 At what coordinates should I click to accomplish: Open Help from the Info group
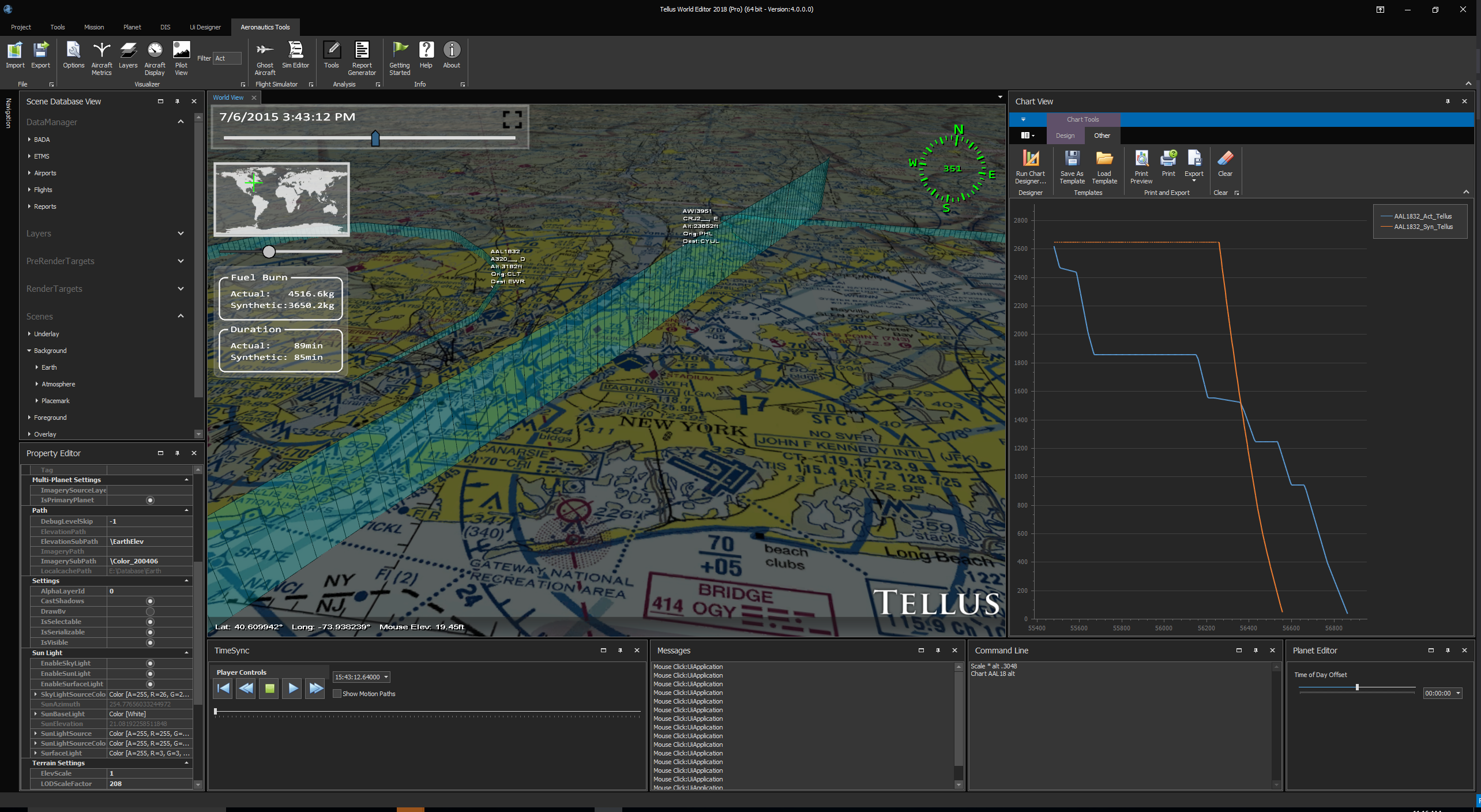click(x=426, y=55)
